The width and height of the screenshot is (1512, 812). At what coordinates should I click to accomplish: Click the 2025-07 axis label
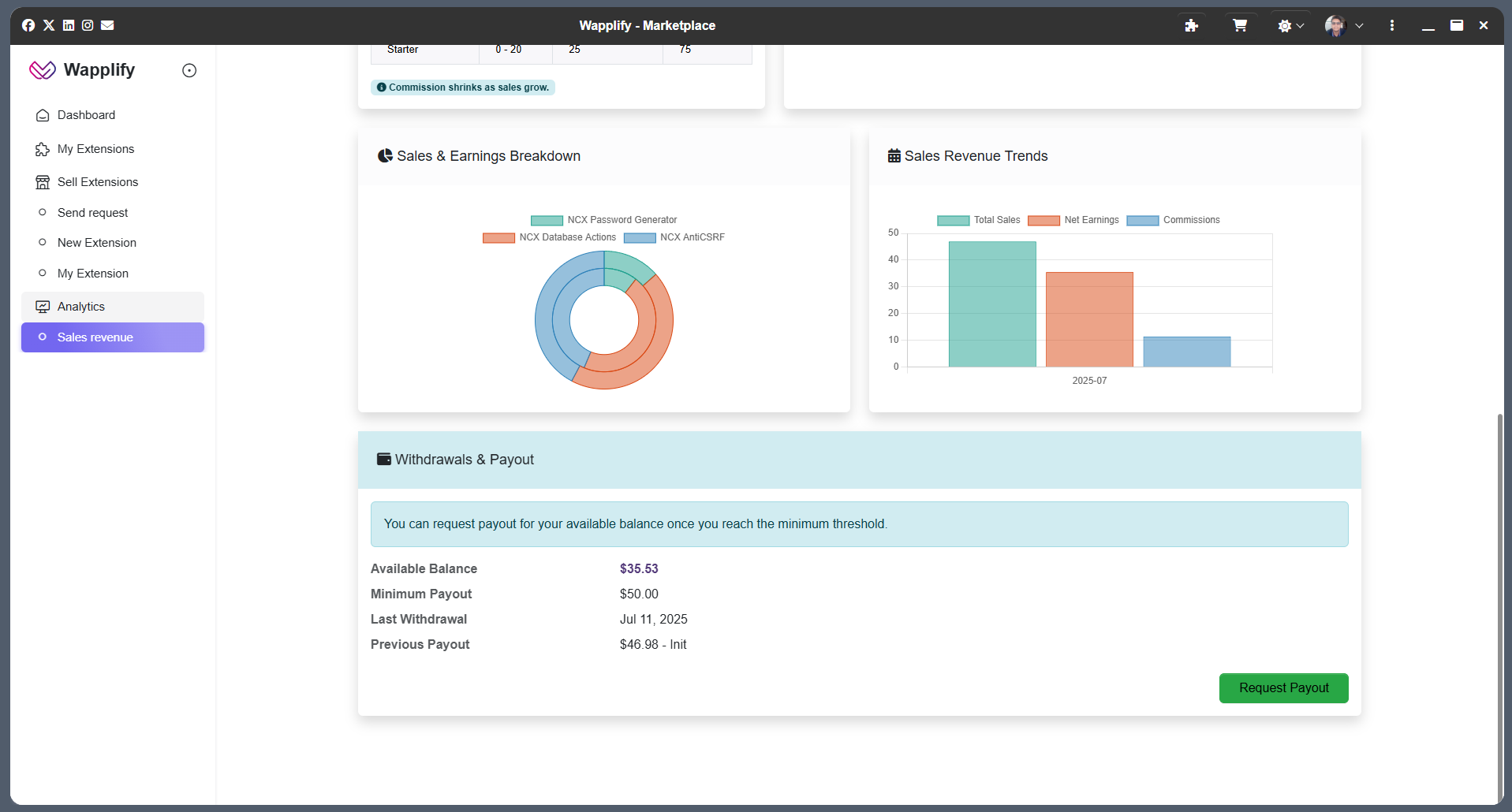(x=1089, y=381)
